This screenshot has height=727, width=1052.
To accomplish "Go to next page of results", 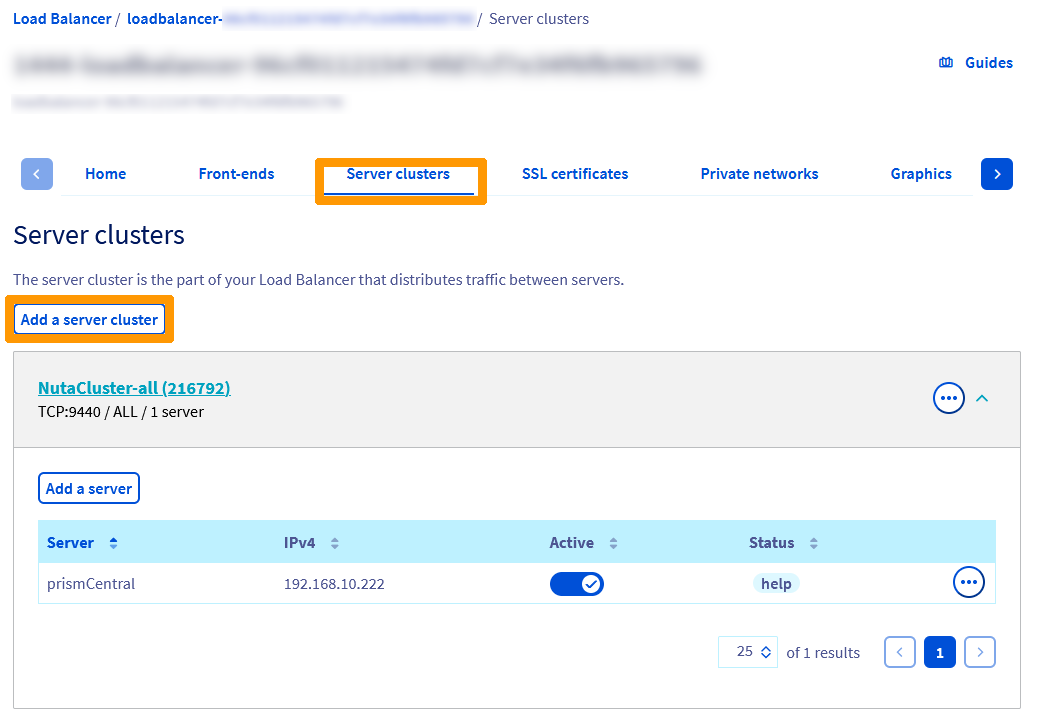I will pyautogui.click(x=979, y=651).
